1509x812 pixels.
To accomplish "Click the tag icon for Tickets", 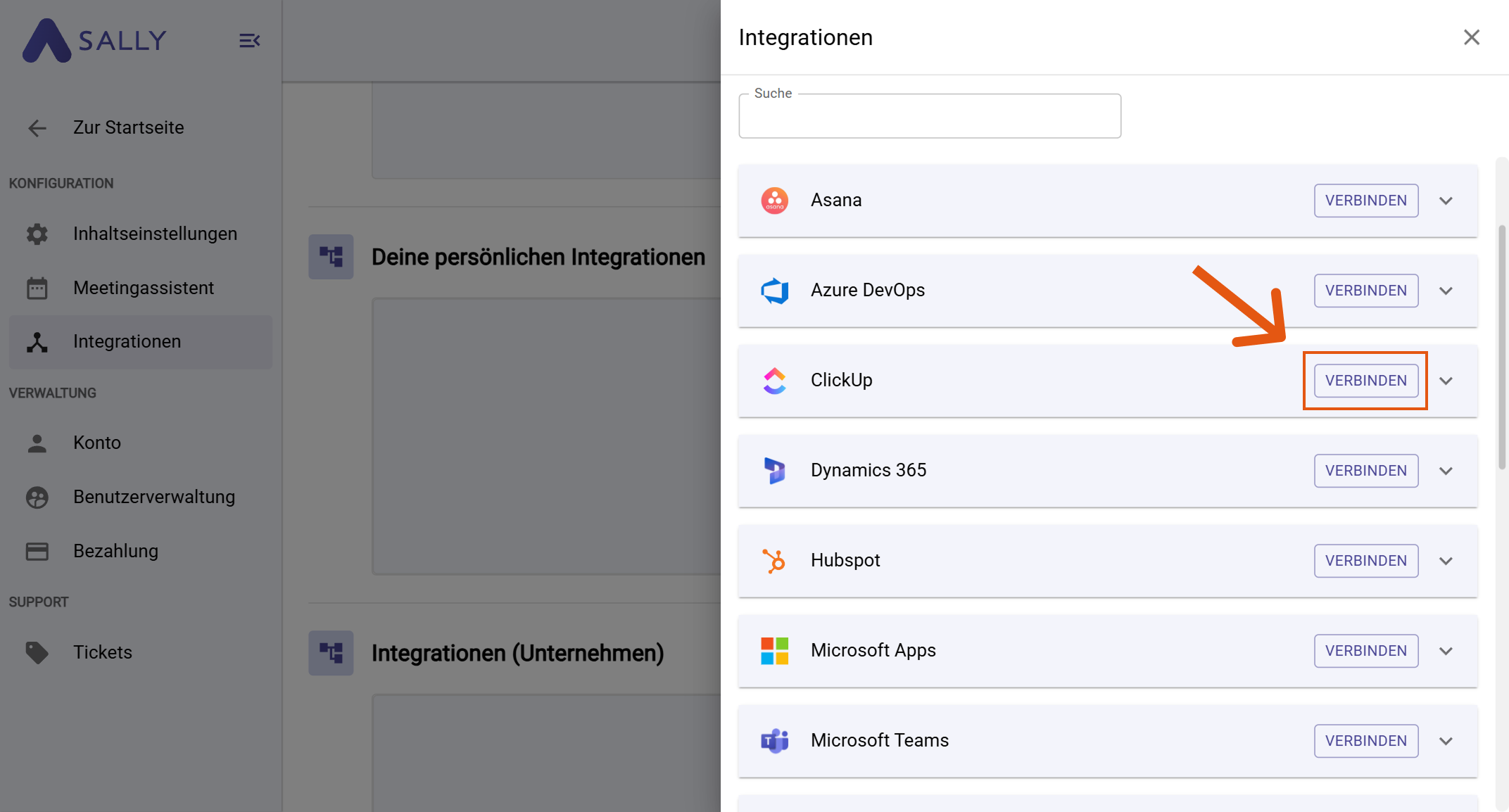I will point(37,652).
